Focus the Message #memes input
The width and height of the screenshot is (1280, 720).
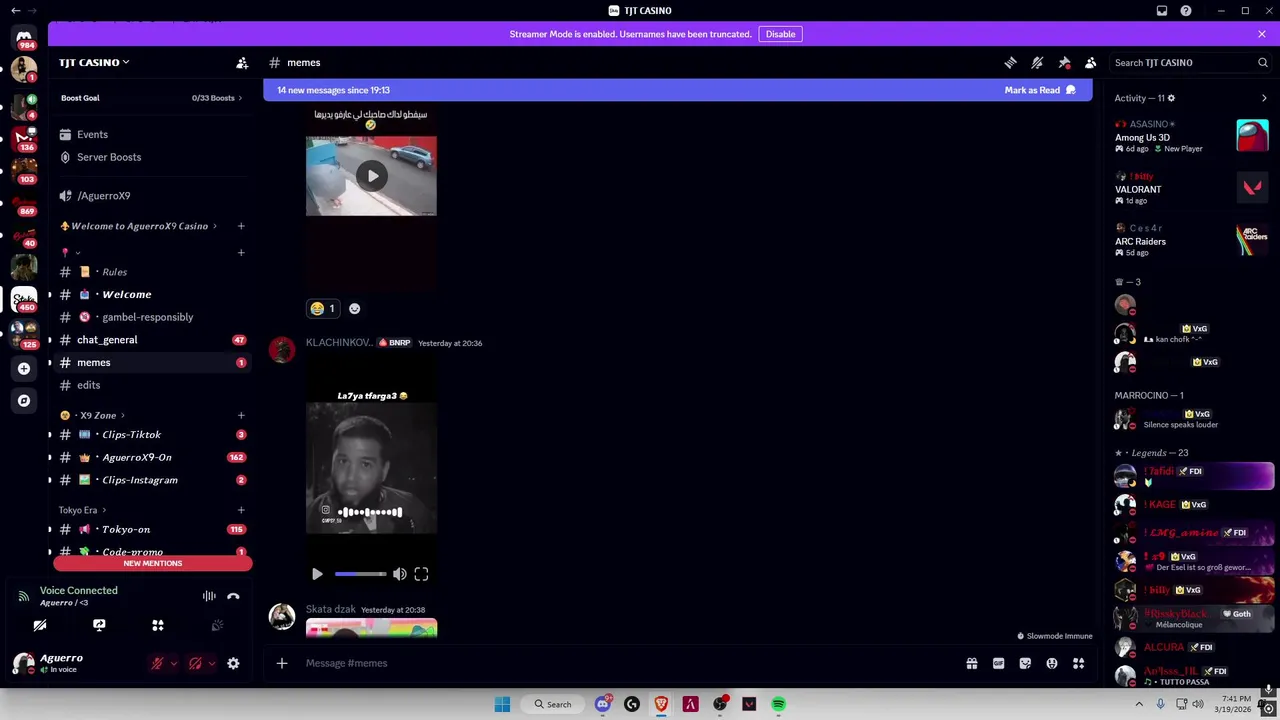click(x=630, y=663)
